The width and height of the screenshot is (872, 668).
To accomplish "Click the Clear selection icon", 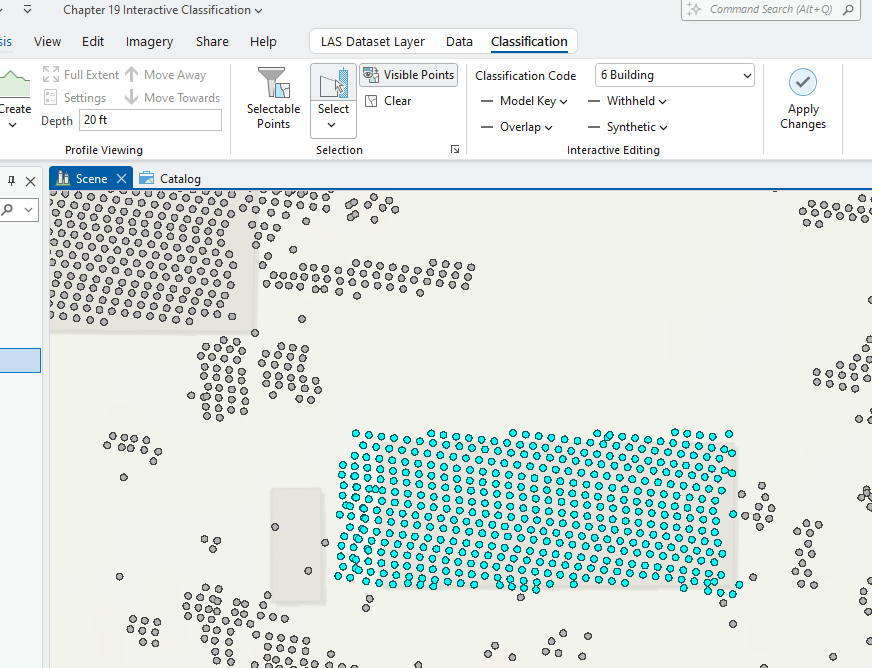I will (x=371, y=100).
